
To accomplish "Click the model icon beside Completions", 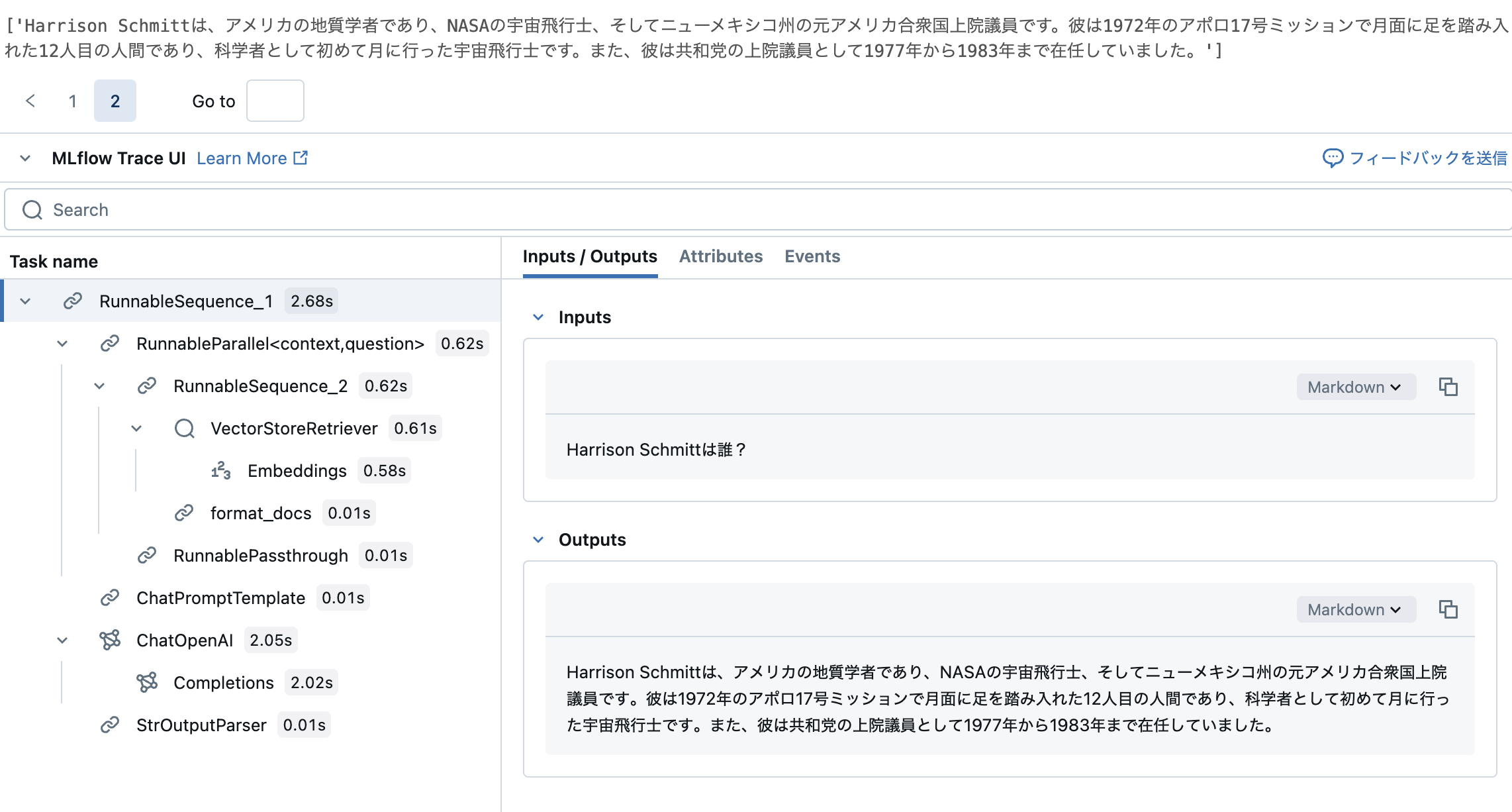I will pyautogui.click(x=148, y=682).
